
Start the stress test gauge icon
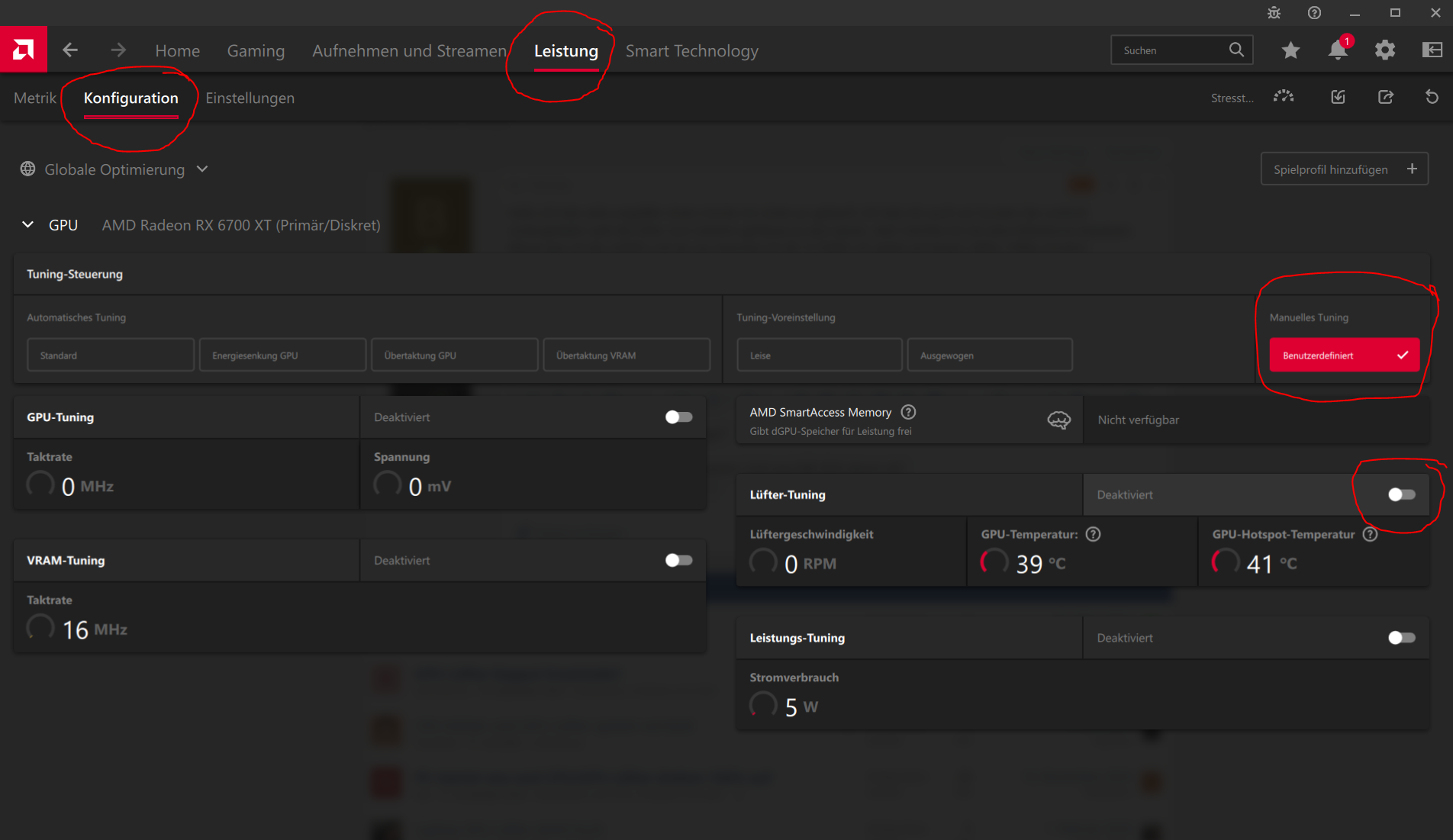pos(1284,97)
